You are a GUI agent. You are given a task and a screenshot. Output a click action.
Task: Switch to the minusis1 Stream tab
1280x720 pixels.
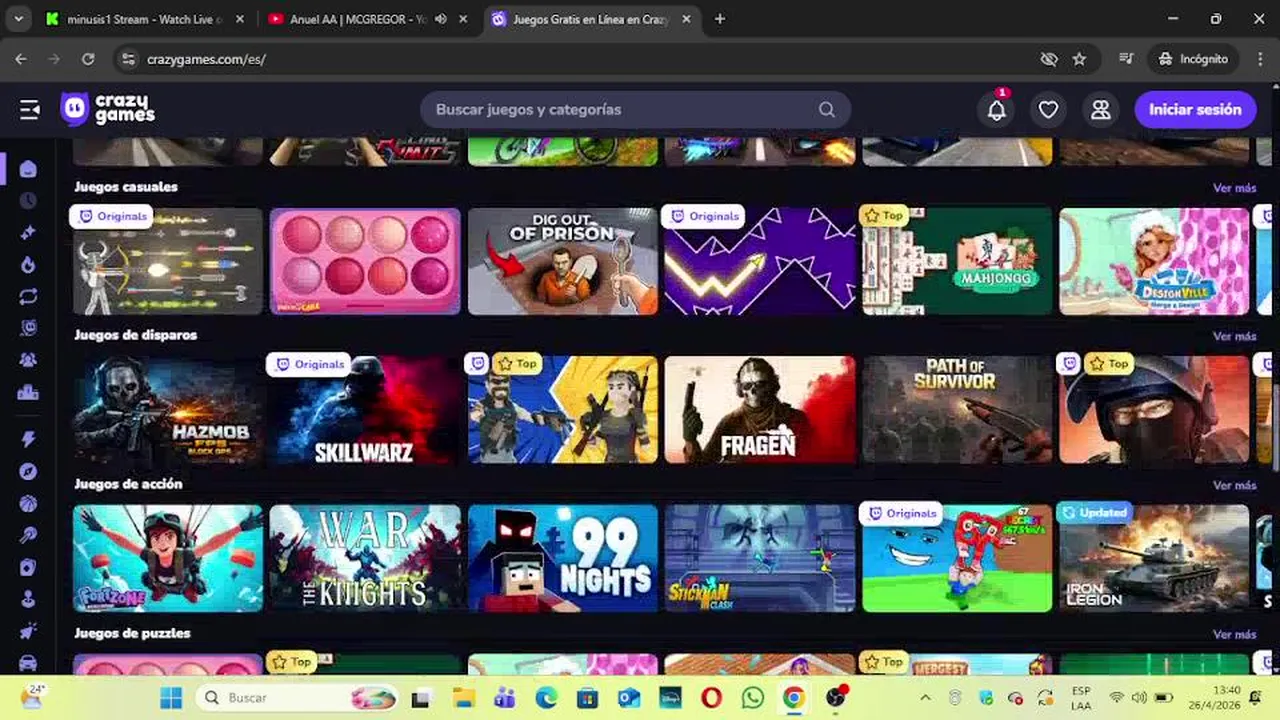tap(145, 19)
